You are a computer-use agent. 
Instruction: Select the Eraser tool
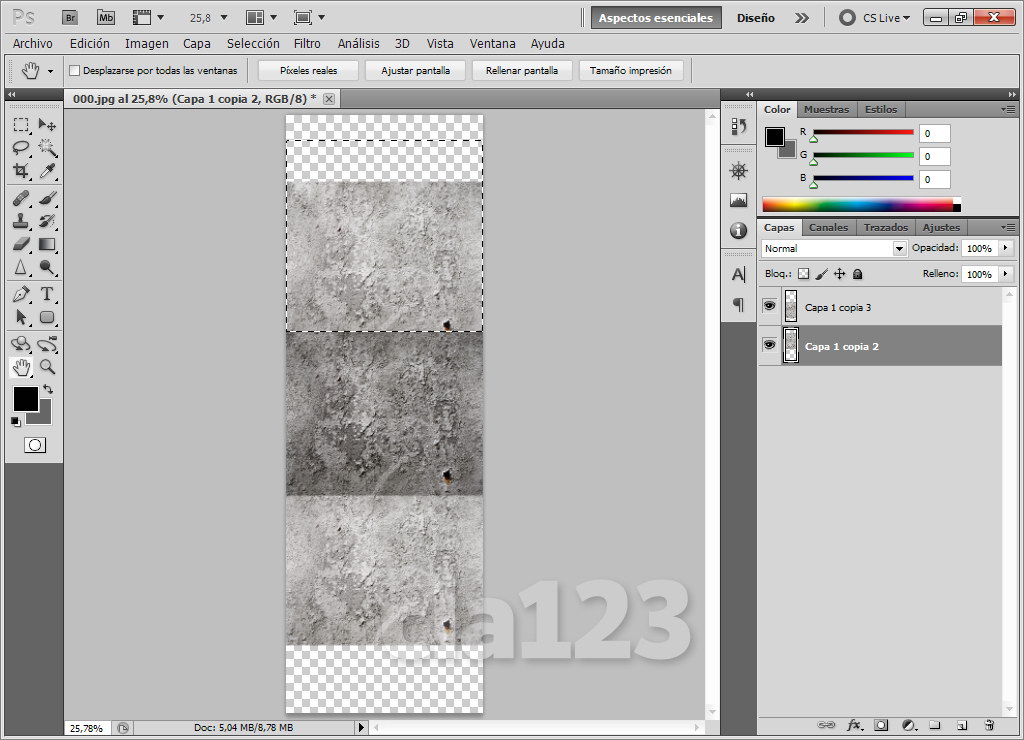(21, 244)
